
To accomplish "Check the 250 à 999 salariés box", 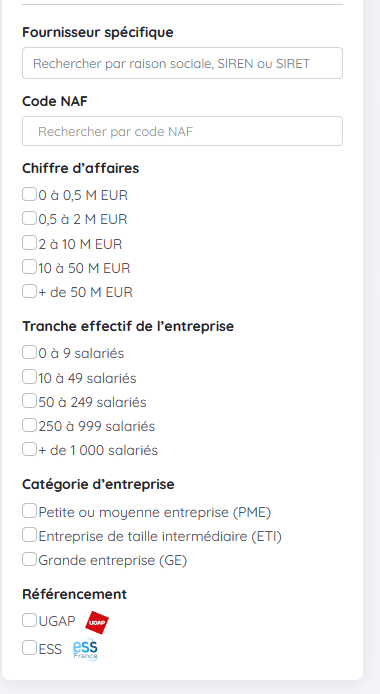I will coord(29,425).
